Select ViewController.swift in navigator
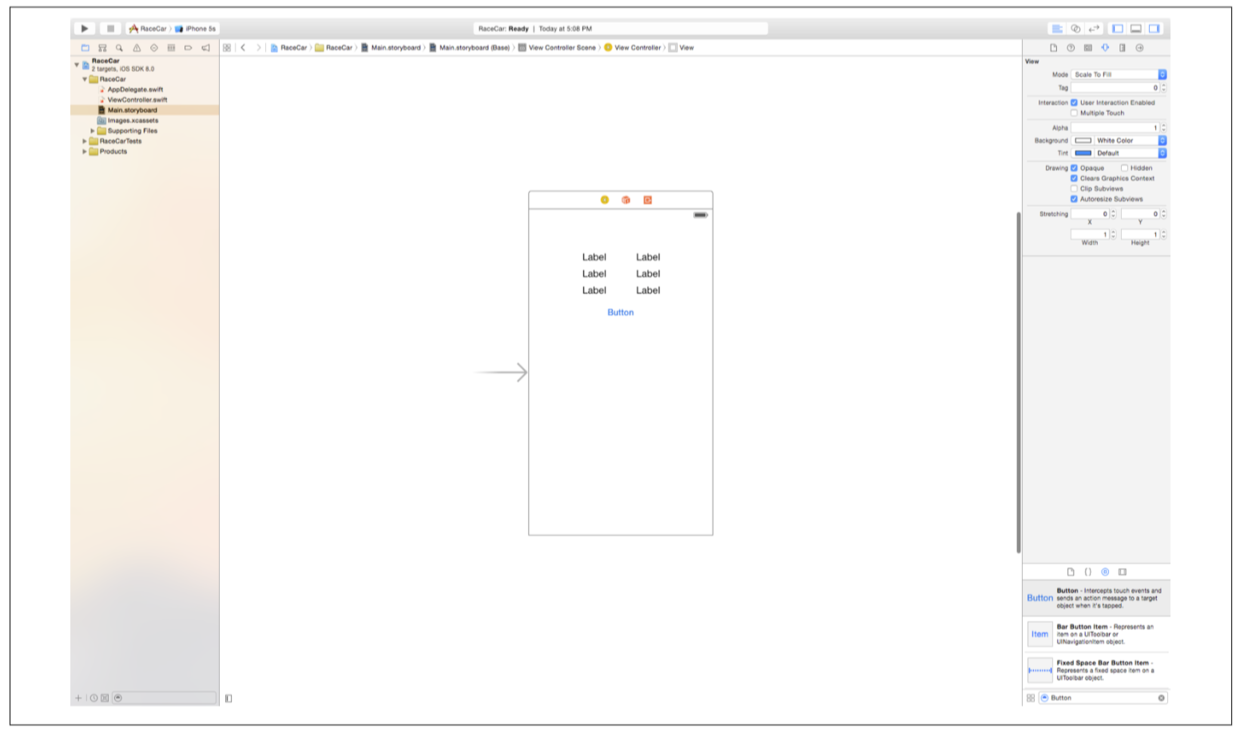This screenshot has height=733, width=1240. point(137,100)
